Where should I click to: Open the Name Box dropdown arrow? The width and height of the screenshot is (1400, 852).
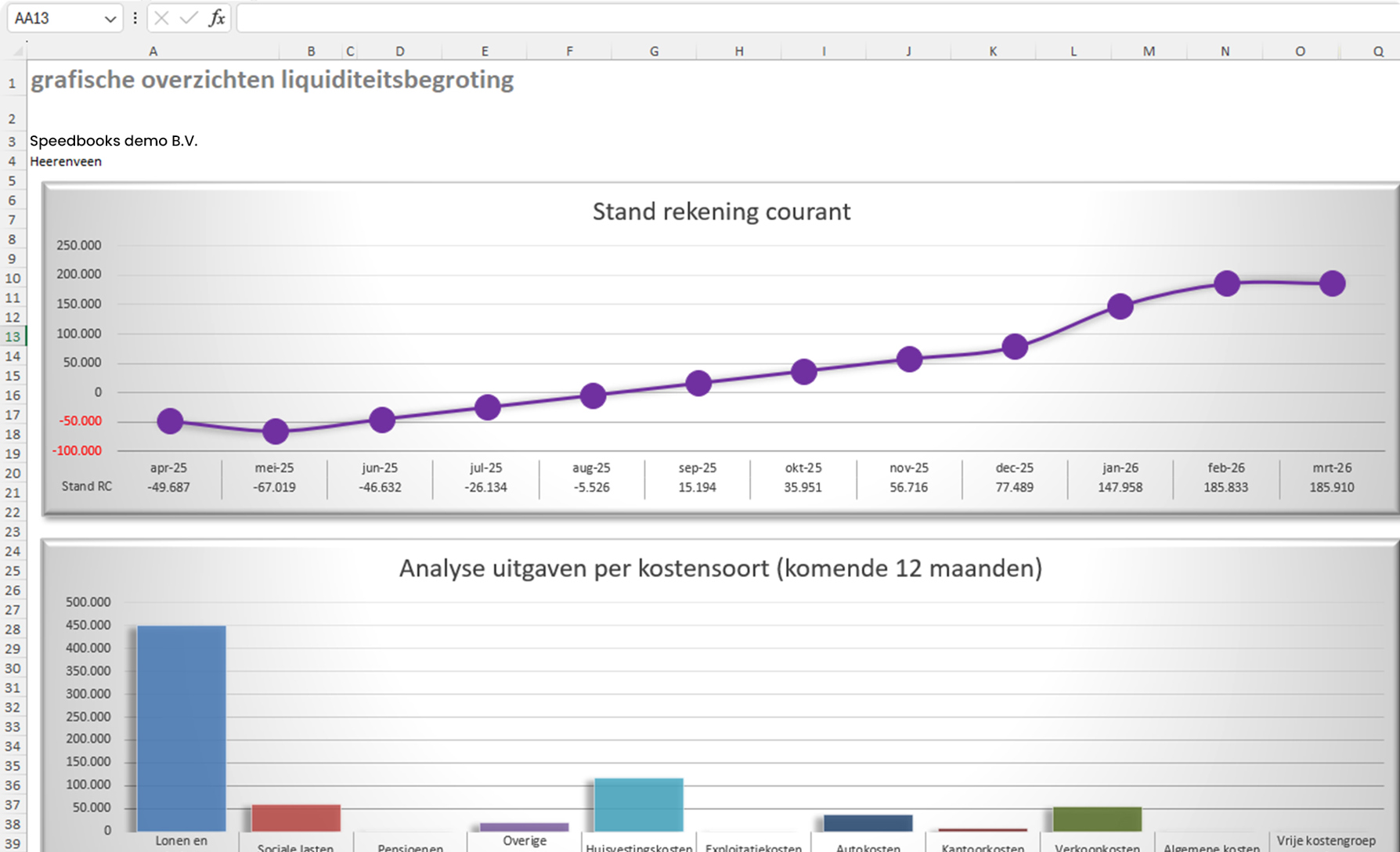point(110,19)
